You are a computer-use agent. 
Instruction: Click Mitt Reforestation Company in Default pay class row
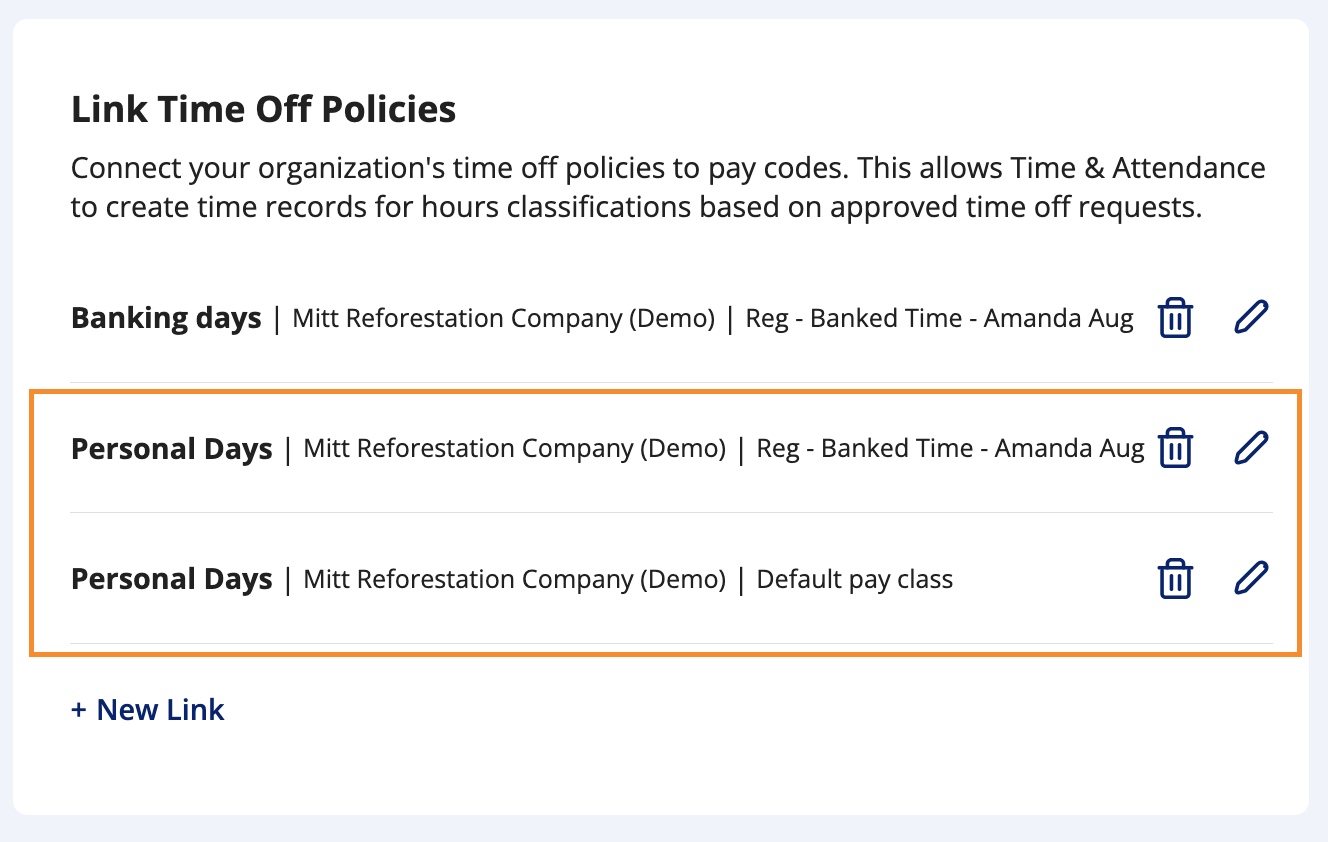[x=515, y=579]
